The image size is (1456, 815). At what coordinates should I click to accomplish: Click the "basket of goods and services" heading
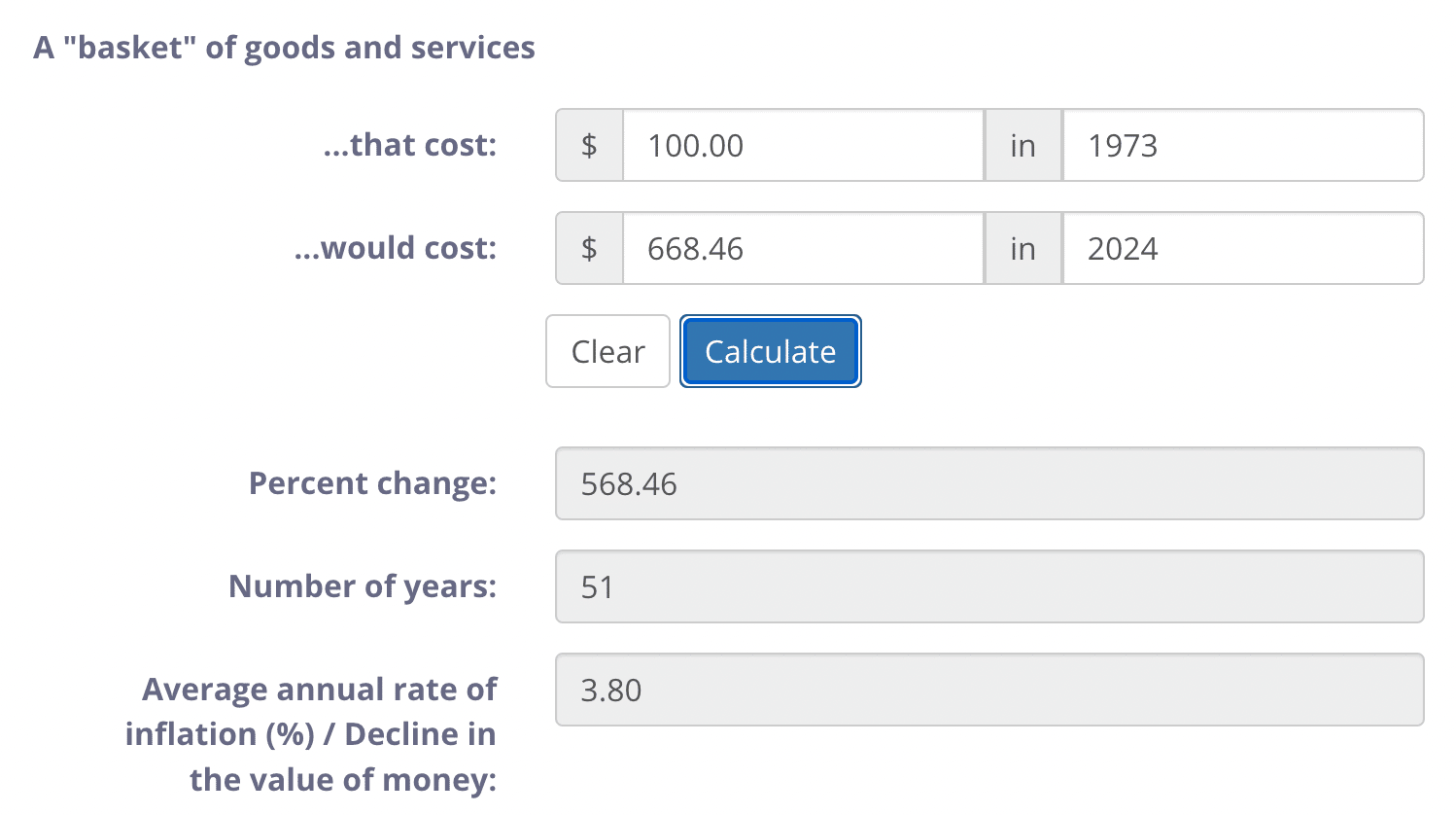(284, 48)
